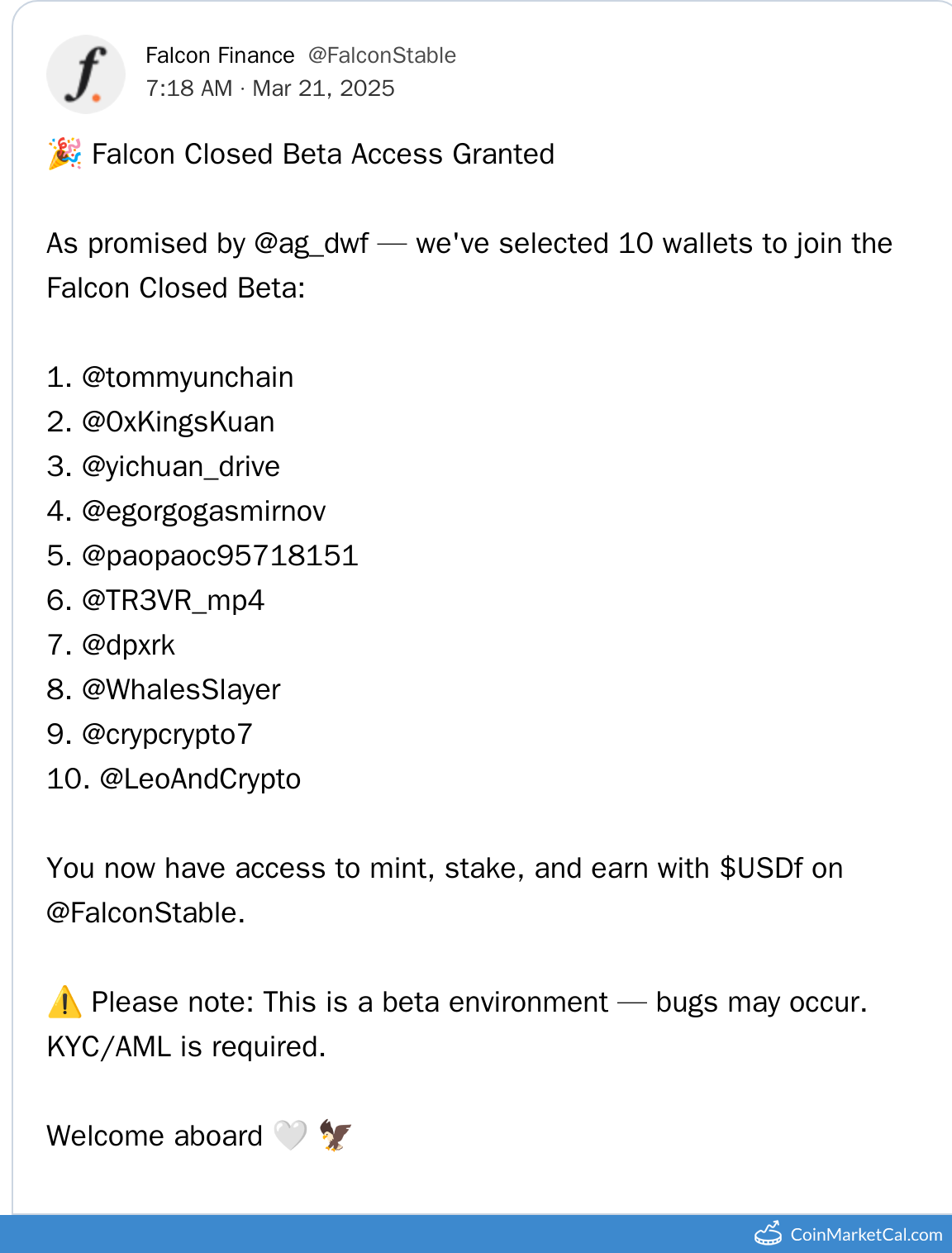
Task: Click the CoinMarketCal logo icon
Action: [768, 1233]
